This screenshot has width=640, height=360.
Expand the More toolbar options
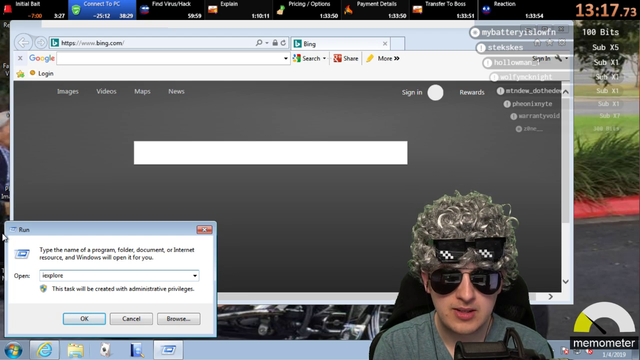point(388,58)
